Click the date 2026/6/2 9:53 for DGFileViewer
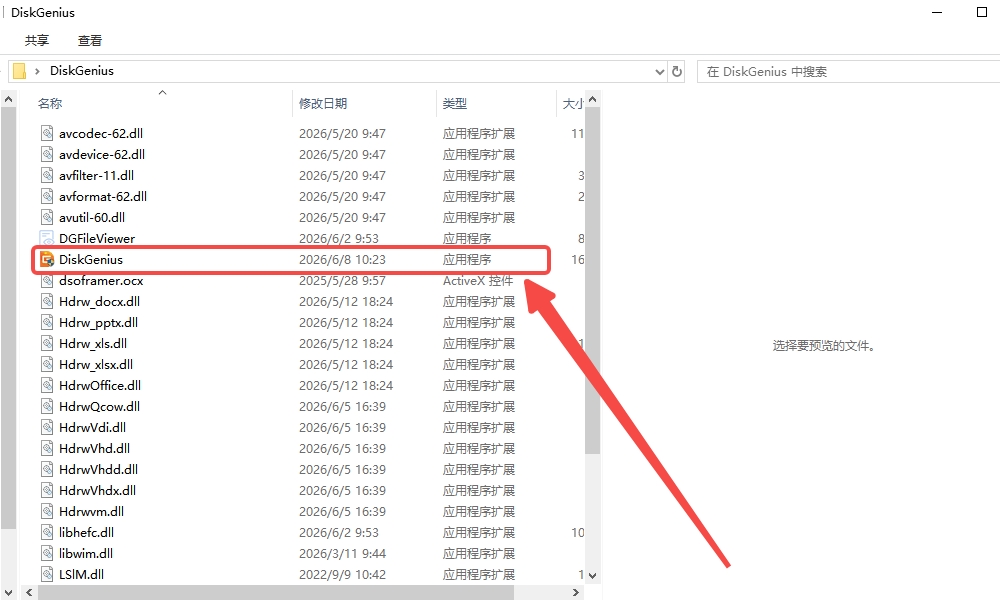 click(339, 238)
